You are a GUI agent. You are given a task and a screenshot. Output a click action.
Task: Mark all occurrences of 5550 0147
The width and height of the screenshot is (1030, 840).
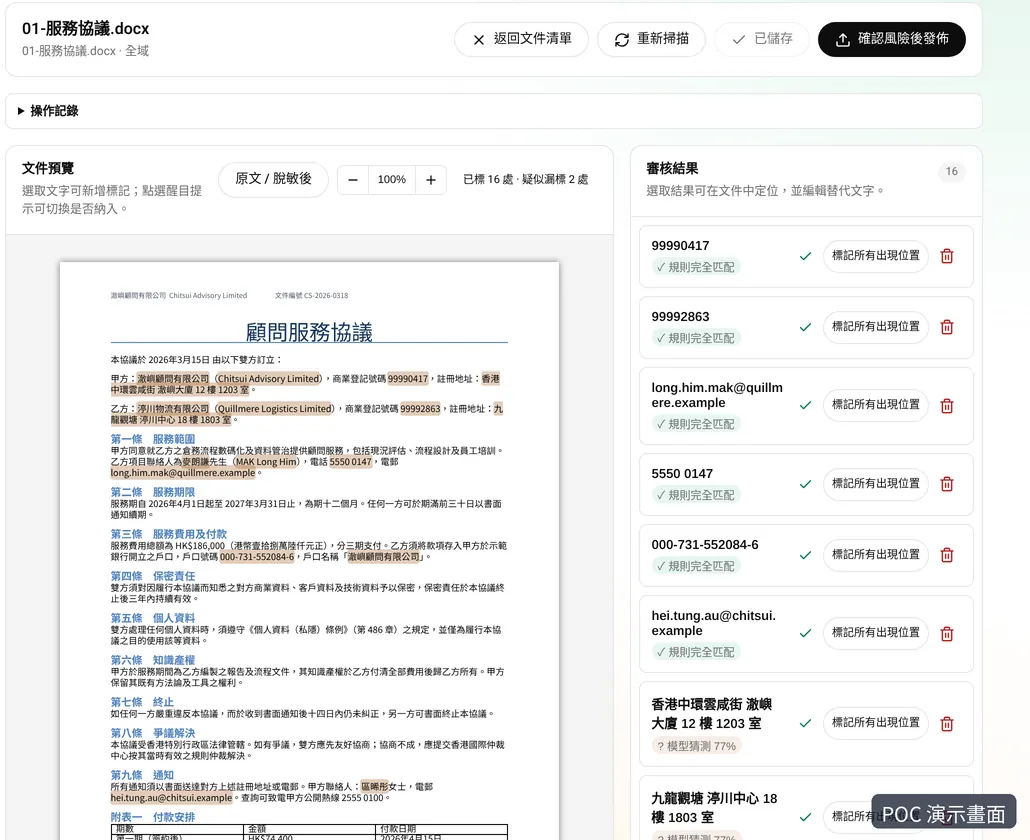876,483
